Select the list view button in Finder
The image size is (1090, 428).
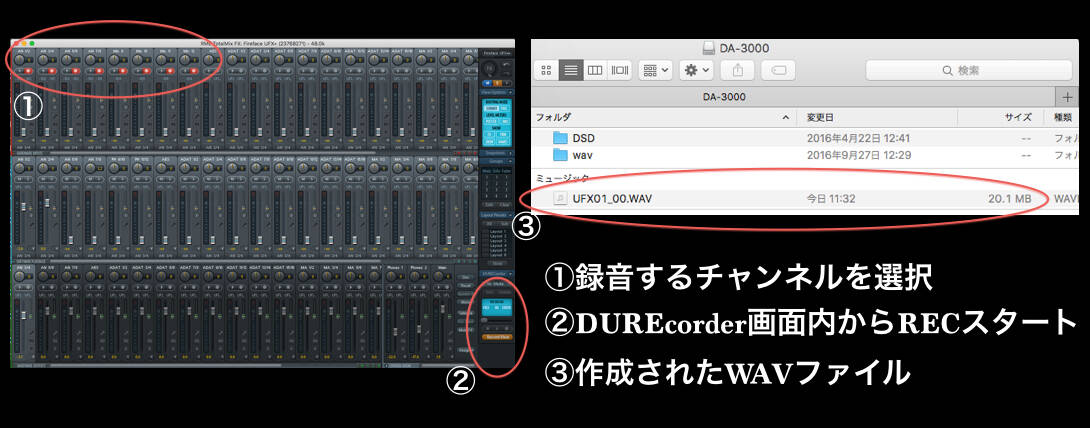571,69
